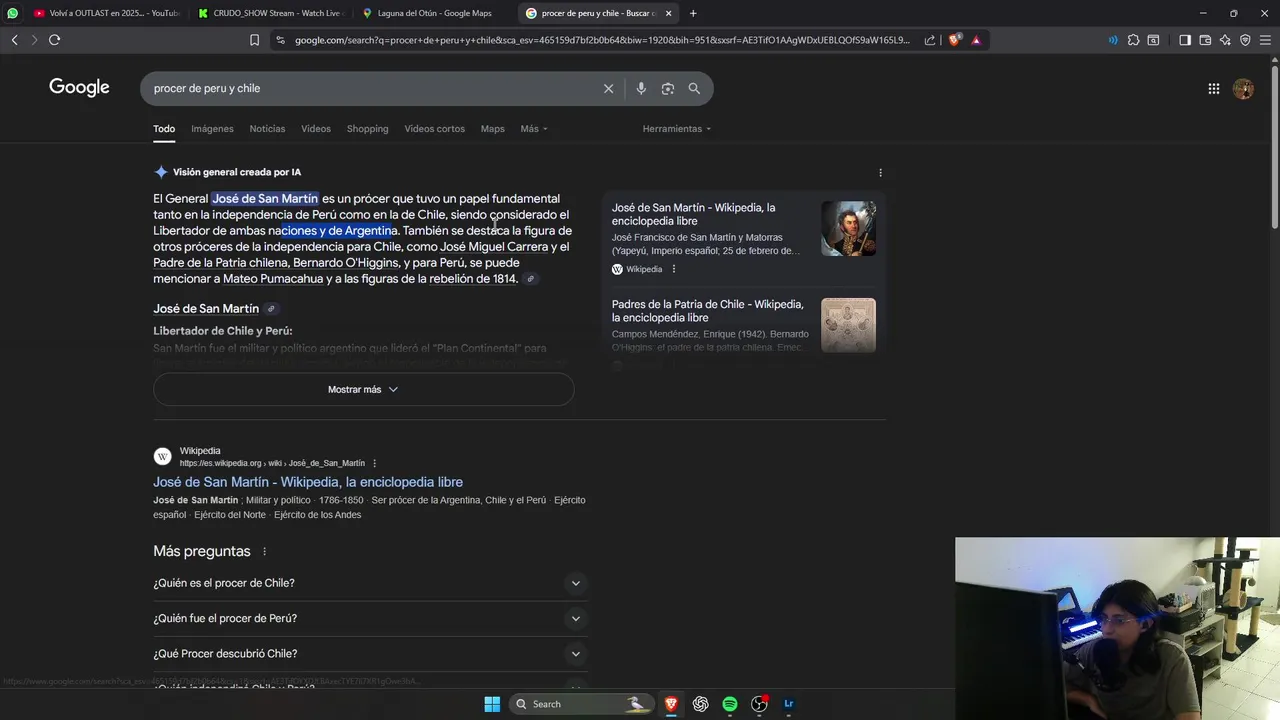
Task: Expand the Más search filters dropdown
Action: tap(534, 129)
